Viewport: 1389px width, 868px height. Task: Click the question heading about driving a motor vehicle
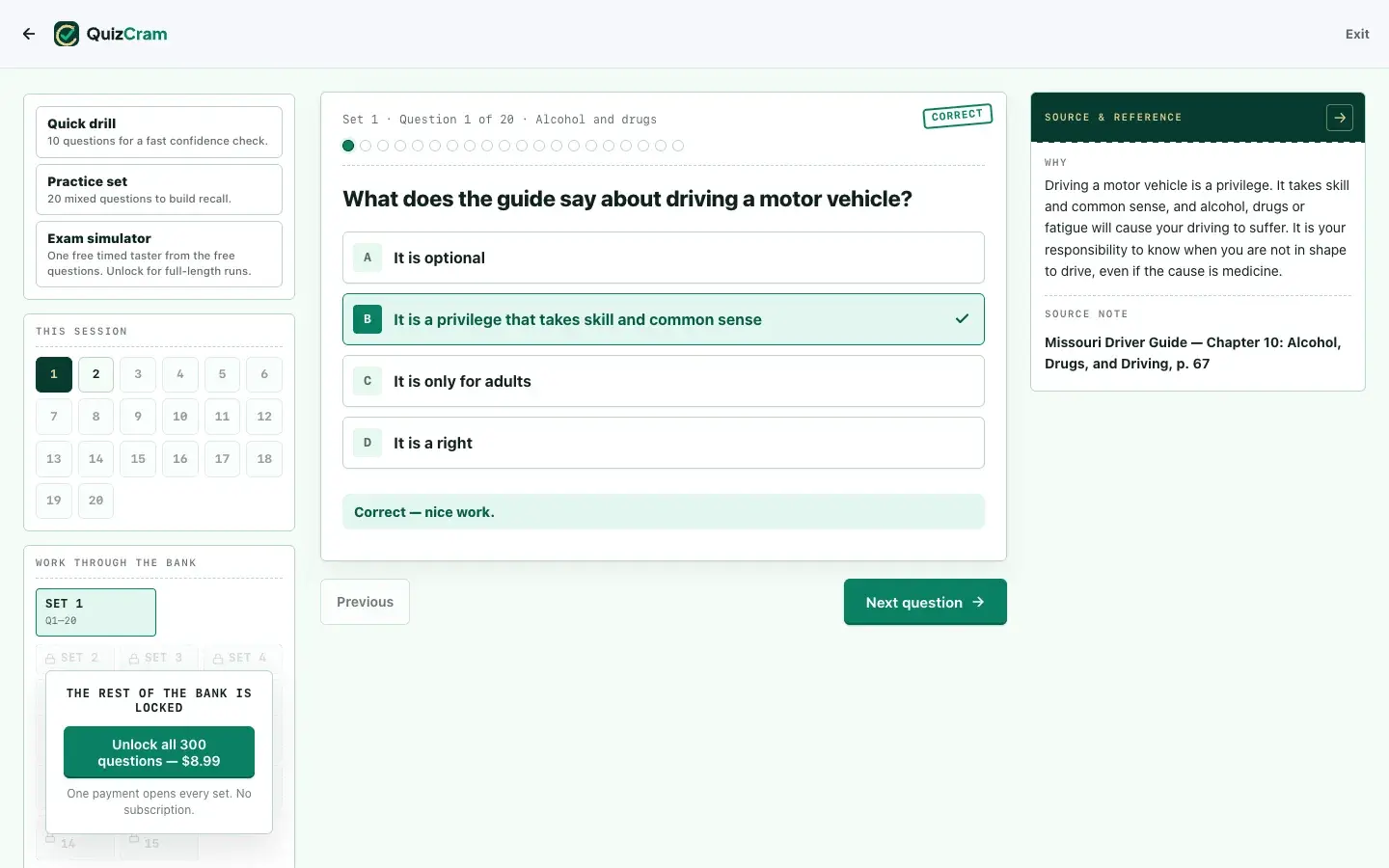tap(628, 199)
